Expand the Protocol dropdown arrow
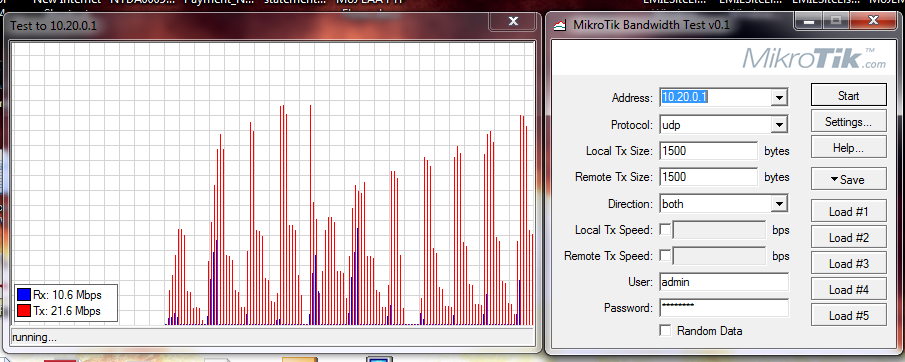 click(779, 124)
